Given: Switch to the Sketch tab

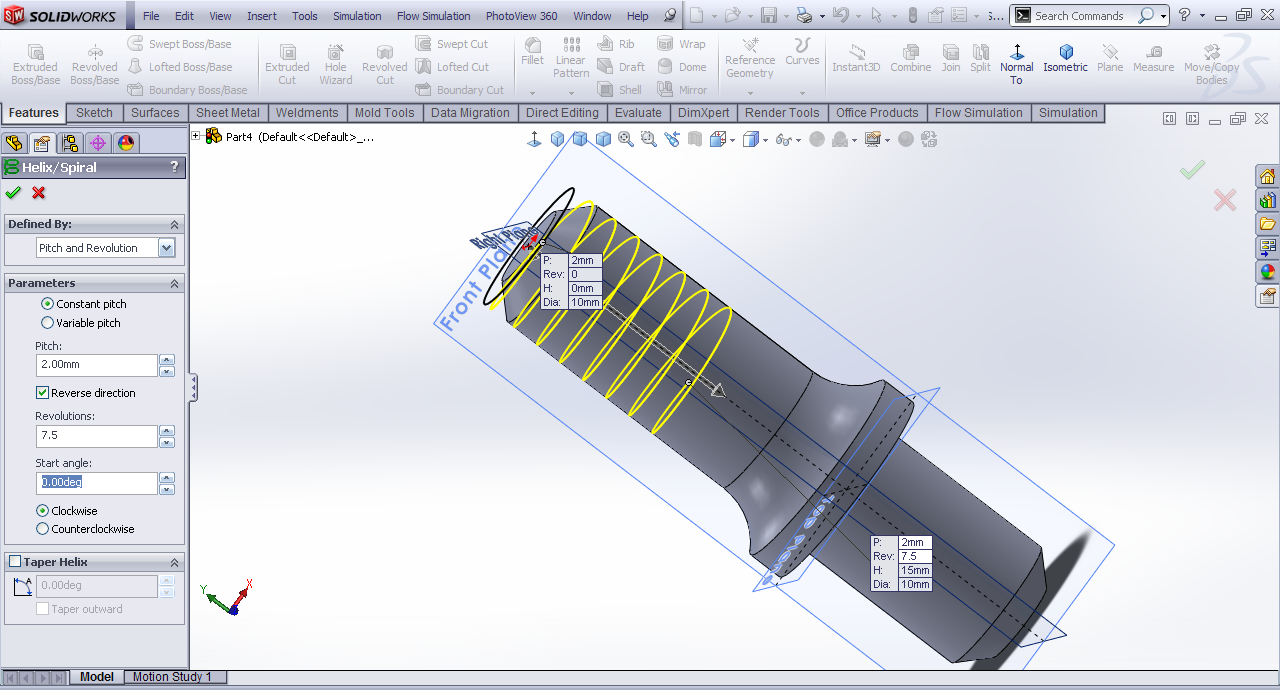Looking at the screenshot, I should [94, 113].
